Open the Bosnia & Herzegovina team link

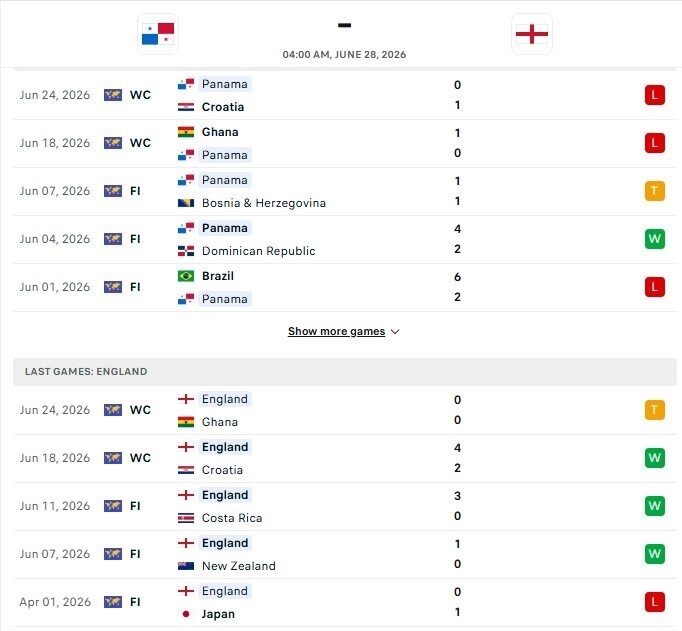pos(264,203)
